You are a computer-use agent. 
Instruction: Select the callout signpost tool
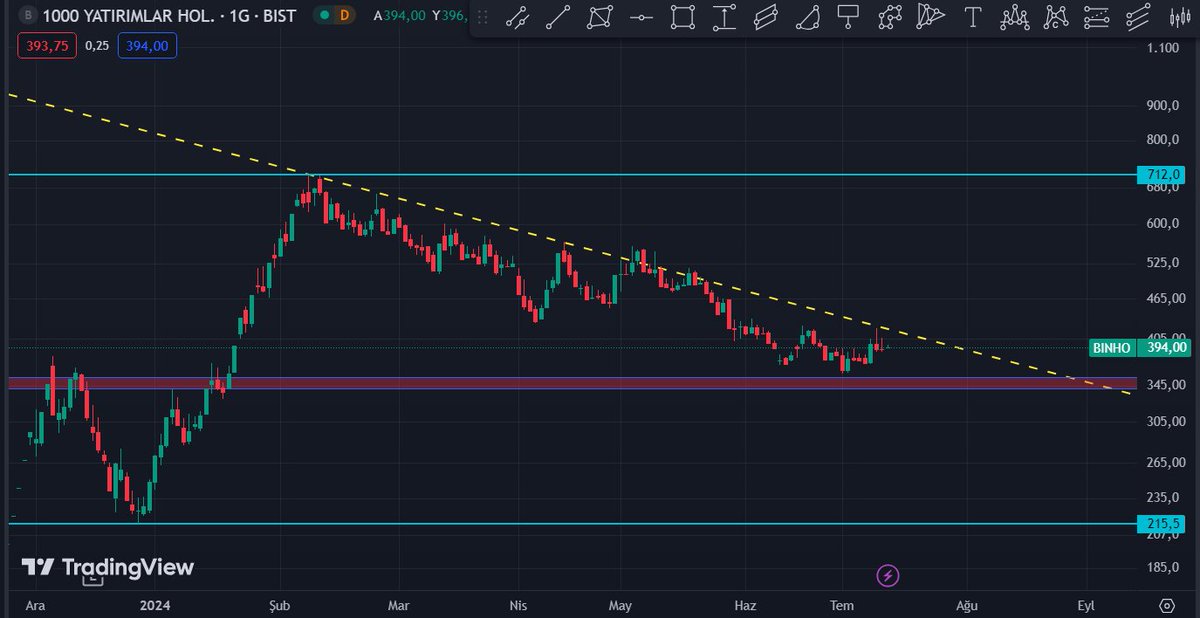click(x=848, y=17)
